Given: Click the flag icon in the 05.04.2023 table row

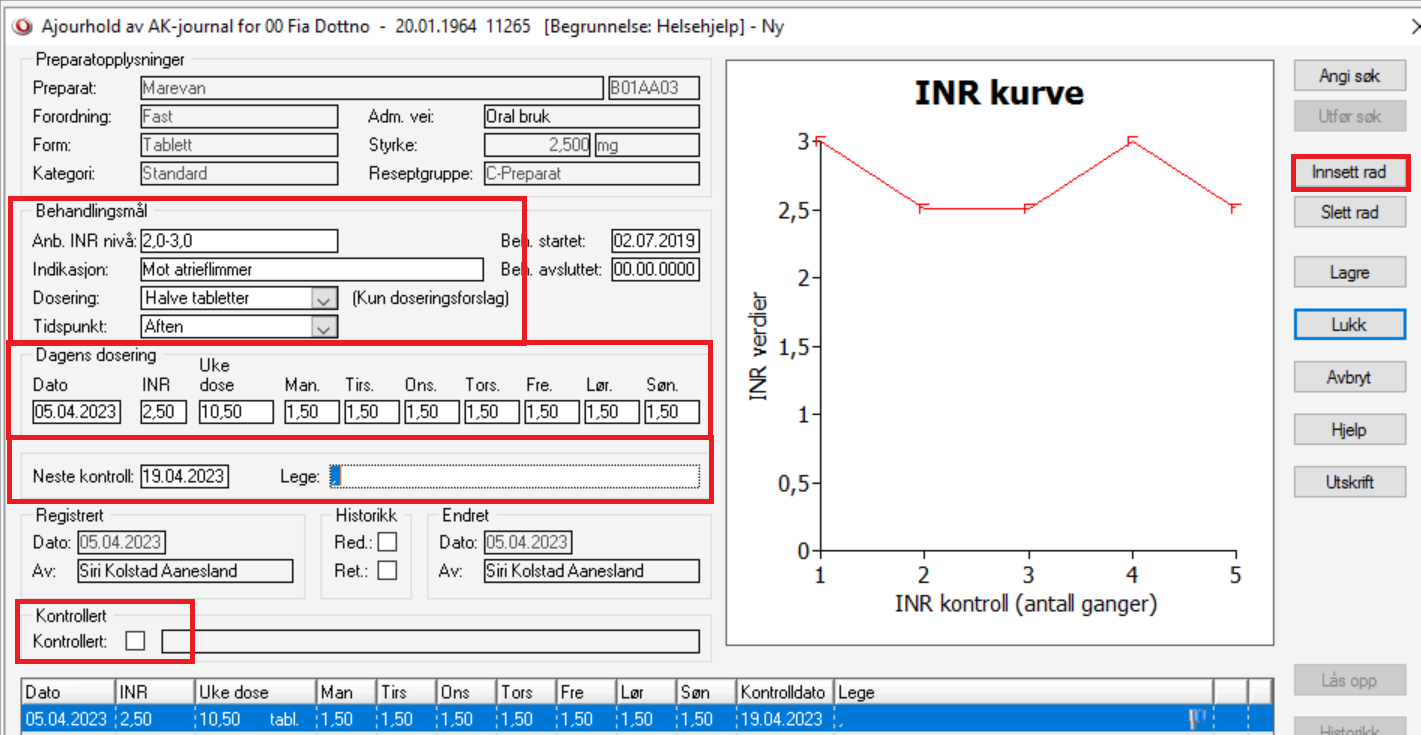Looking at the screenshot, I should click(1195, 718).
